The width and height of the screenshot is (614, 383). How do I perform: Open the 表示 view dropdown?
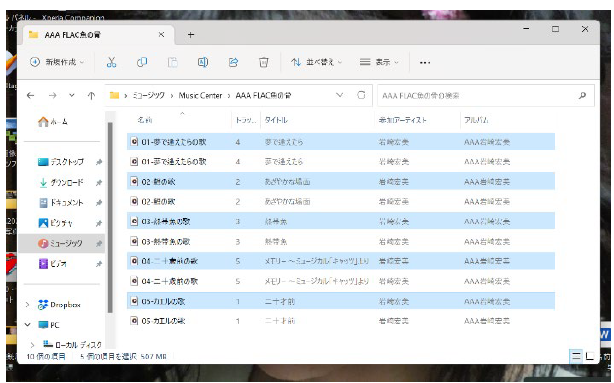[379, 62]
